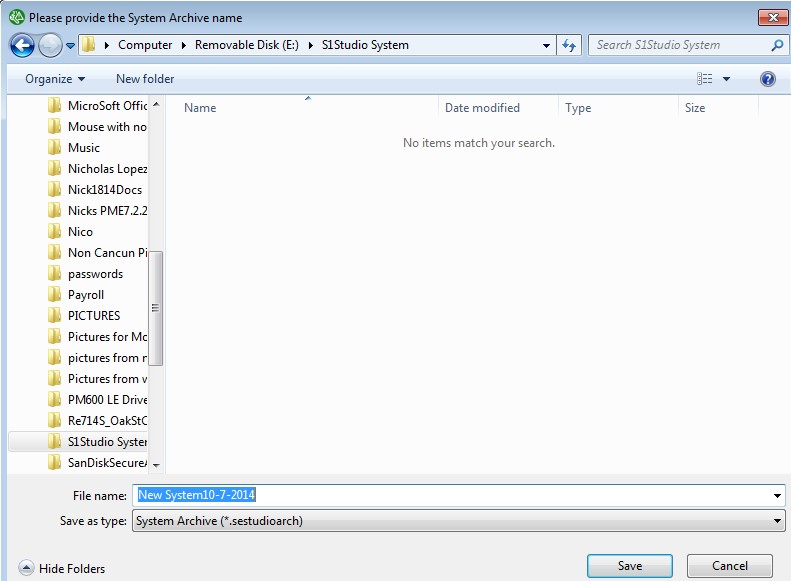Open the Music folder in tree
This screenshot has height=581, width=791.
(83, 148)
